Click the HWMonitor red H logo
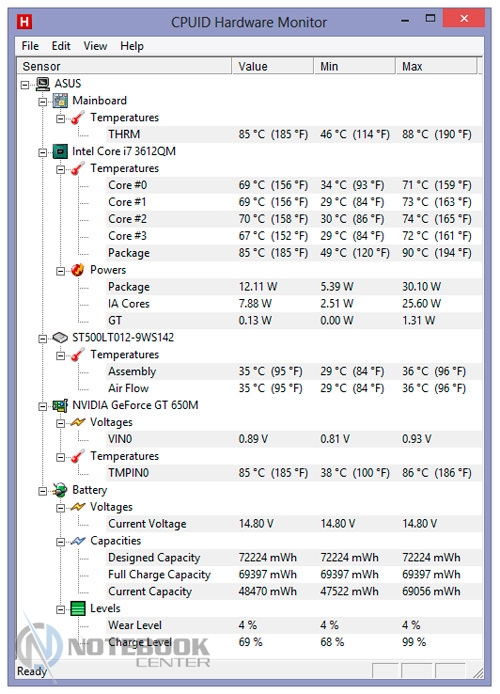 25,22
